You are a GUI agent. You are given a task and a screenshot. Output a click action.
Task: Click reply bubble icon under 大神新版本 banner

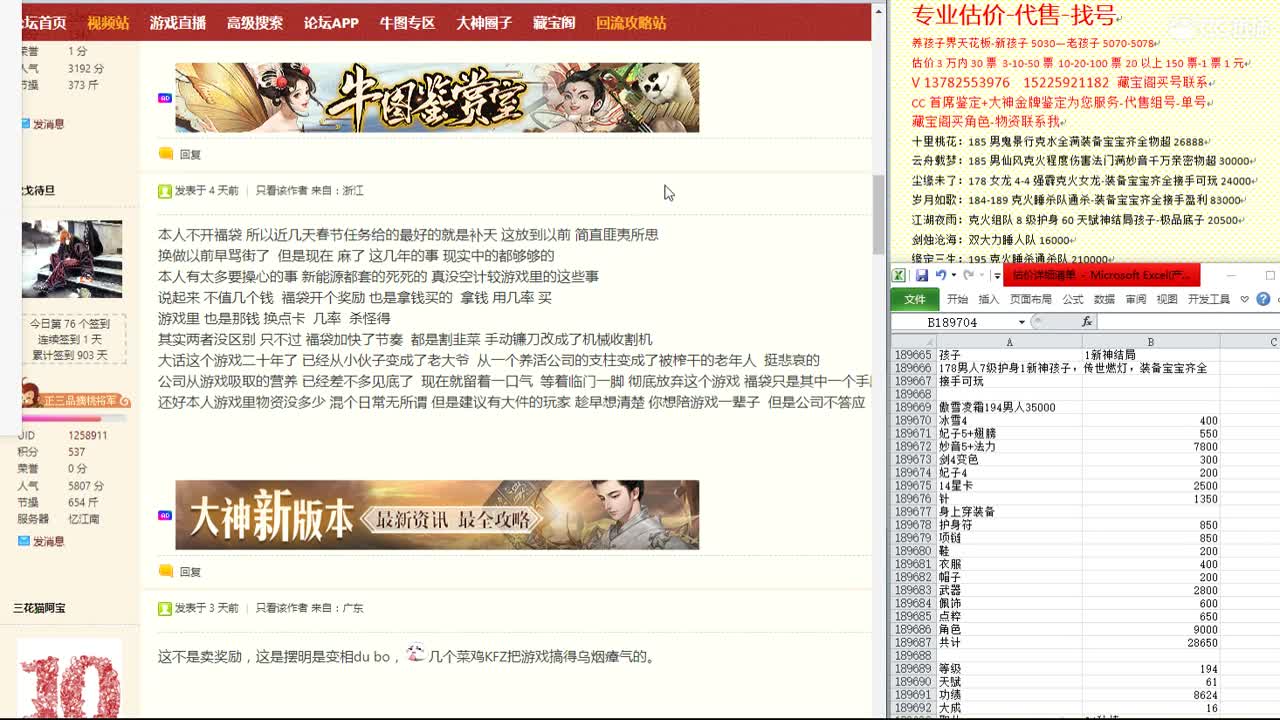pyautogui.click(x=166, y=571)
